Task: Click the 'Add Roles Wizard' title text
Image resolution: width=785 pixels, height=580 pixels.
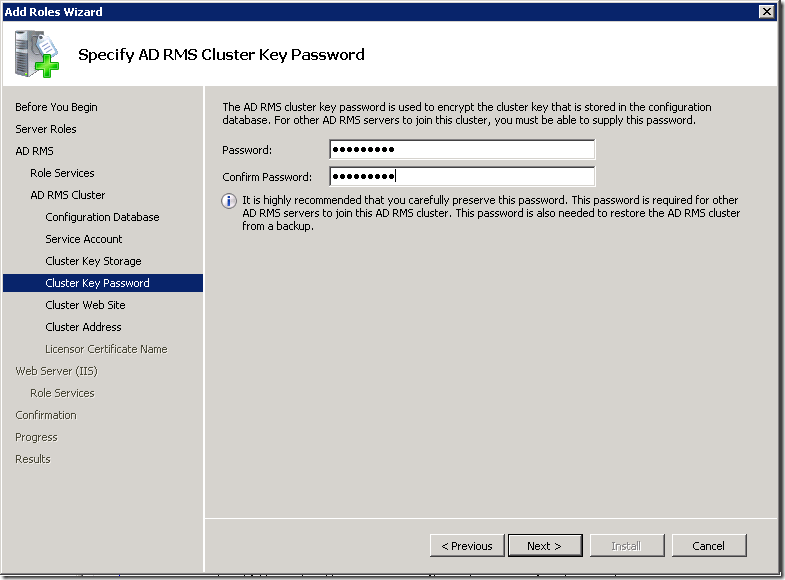Action: click(53, 12)
